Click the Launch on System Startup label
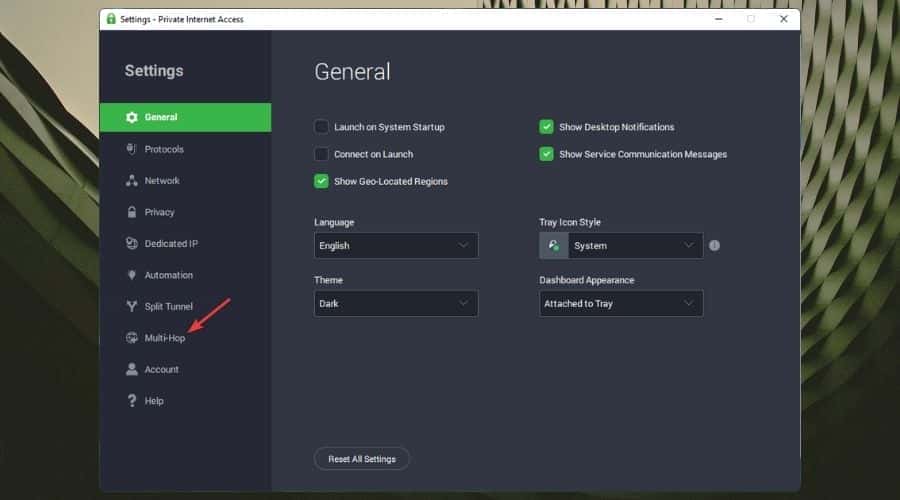The width and height of the screenshot is (900, 500). [x=389, y=127]
